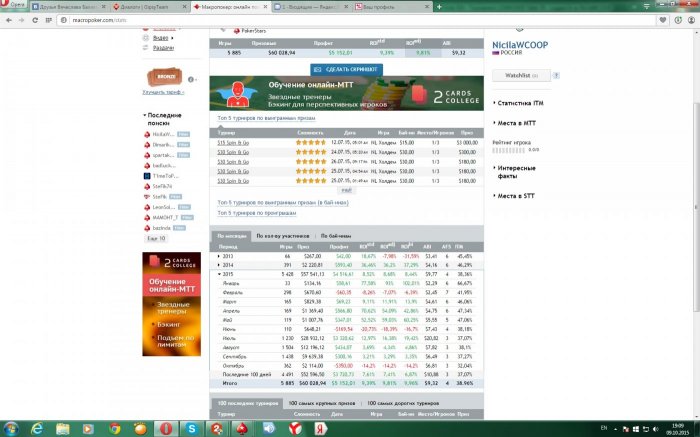Click the Сделать скриншот button

pos(346,70)
